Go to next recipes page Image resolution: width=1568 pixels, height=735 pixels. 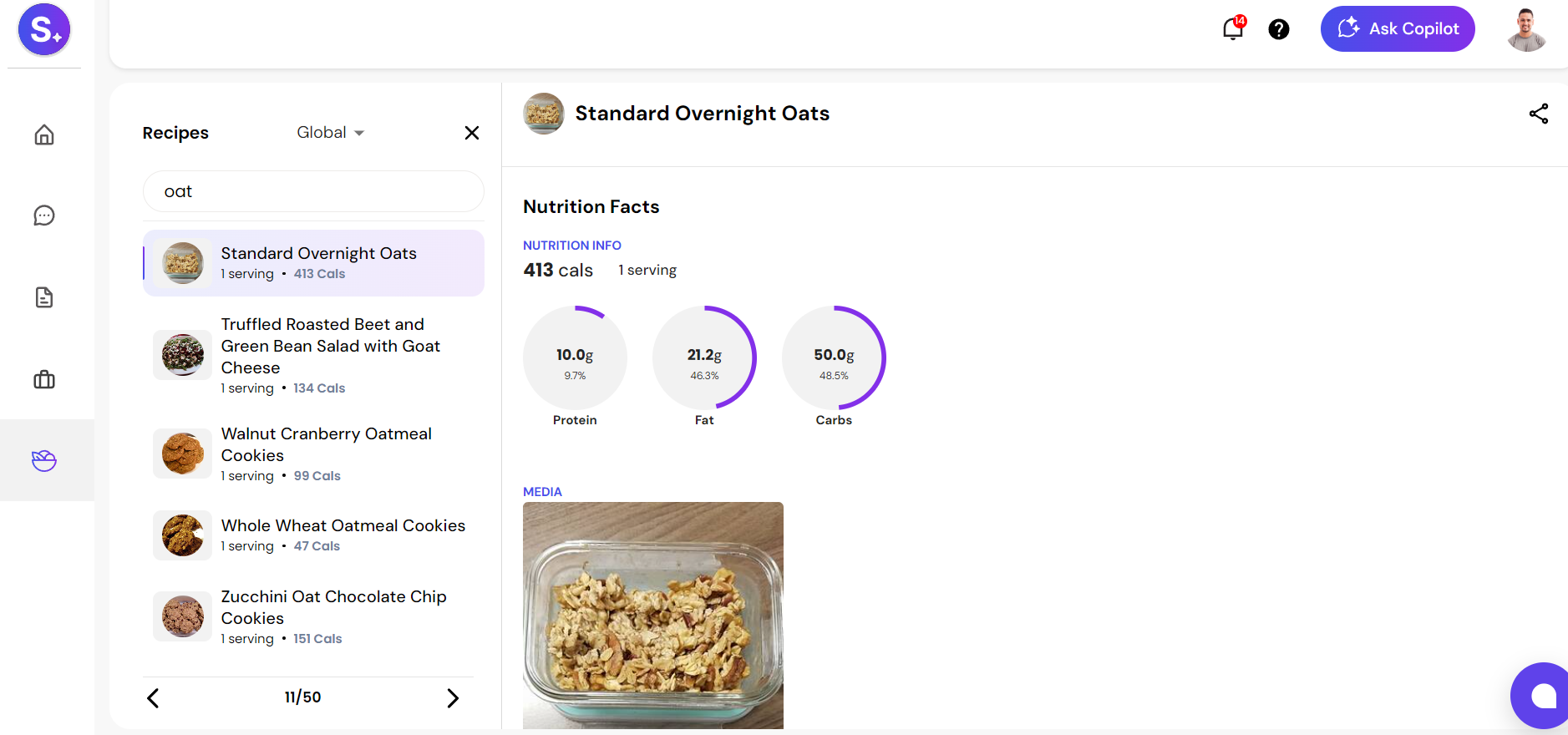tap(453, 698)
